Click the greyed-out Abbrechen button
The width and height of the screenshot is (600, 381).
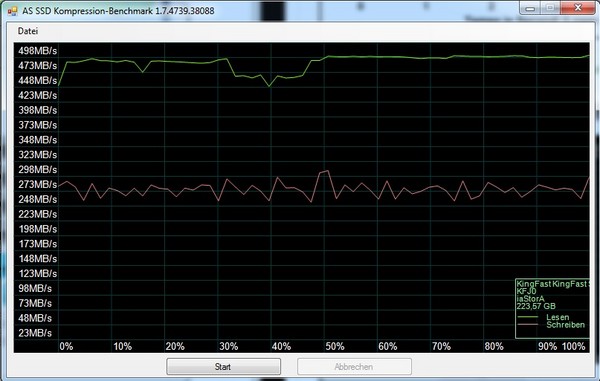tap(354, 366)
